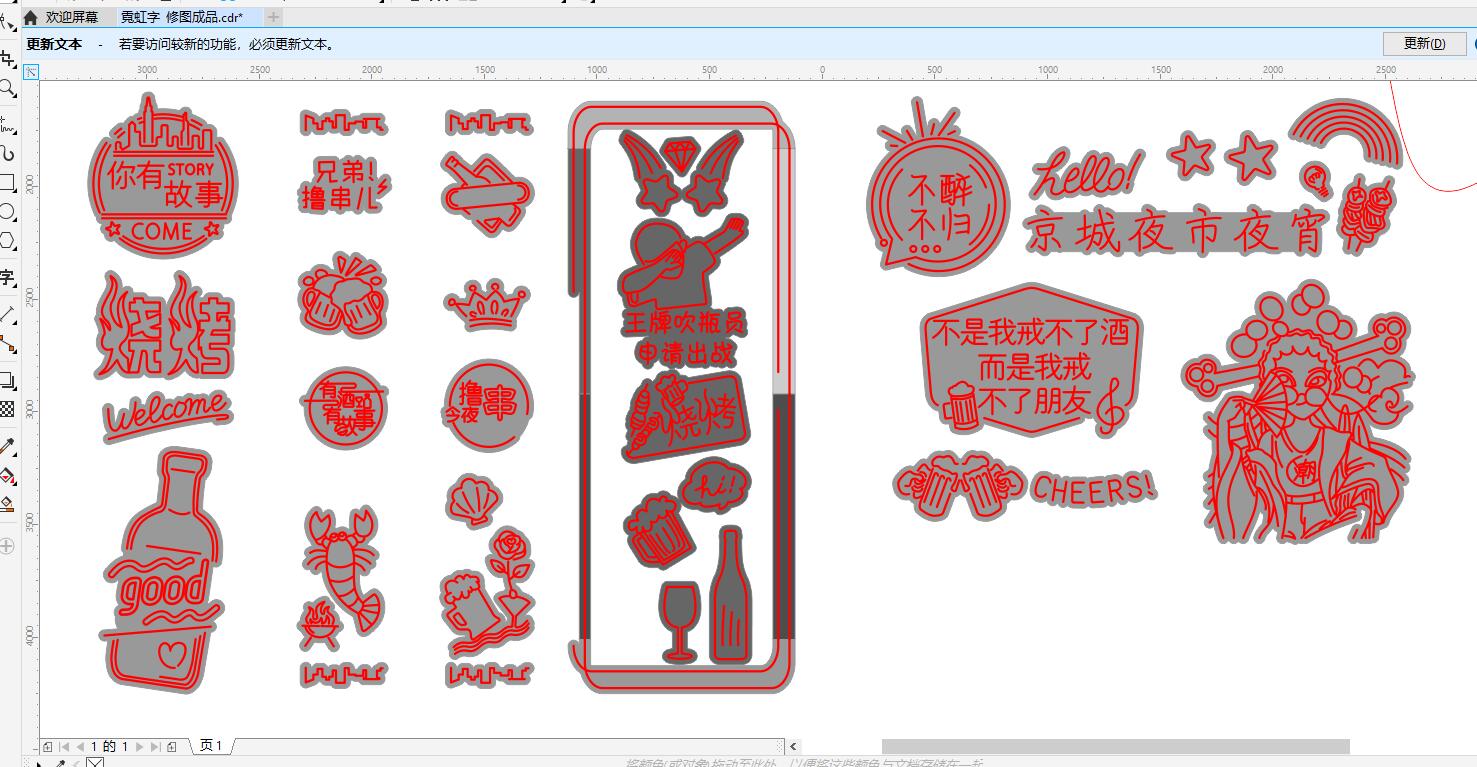Image resolution: width=1477 pixels, height=767 pixels.
Task: Select the Ellipse tool
Action: [7, 212]
